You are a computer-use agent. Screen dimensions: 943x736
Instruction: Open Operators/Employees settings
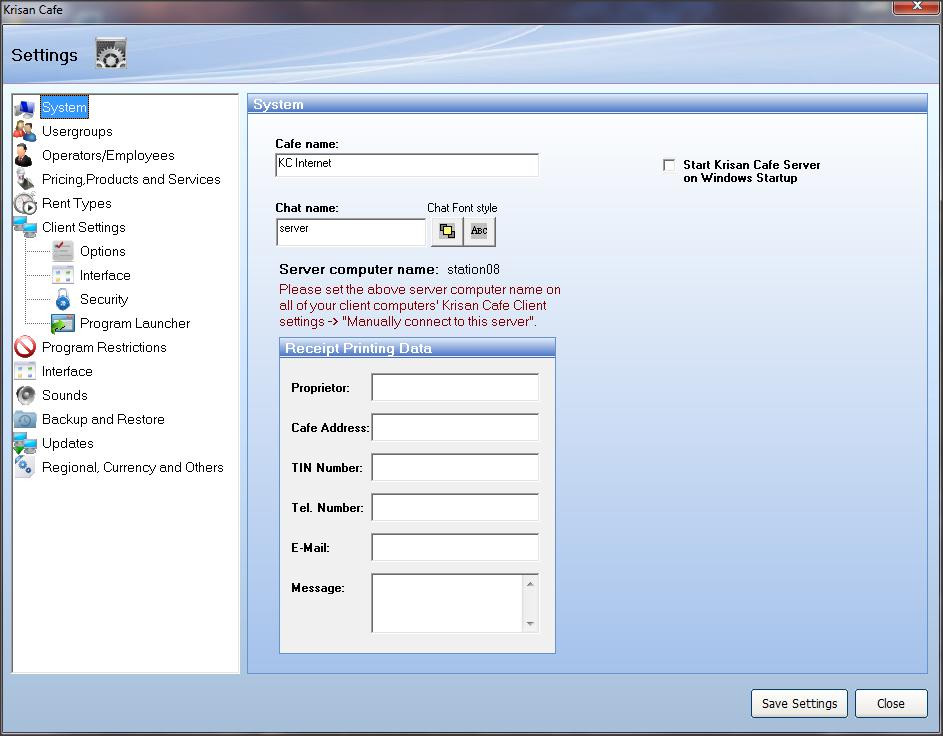[x=108, y=156]
